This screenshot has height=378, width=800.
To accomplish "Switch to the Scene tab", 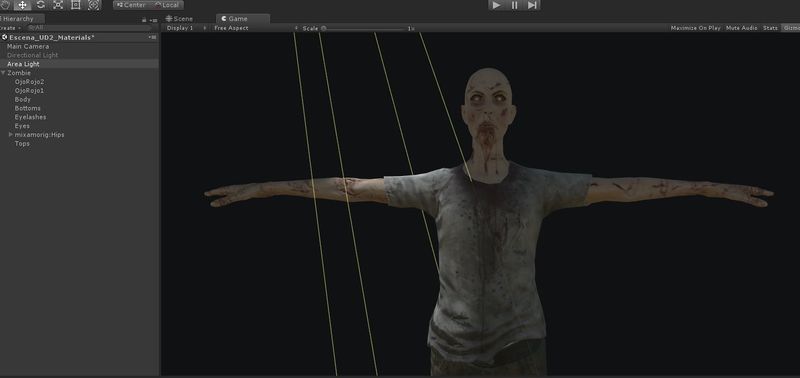I will pos(180,19).
